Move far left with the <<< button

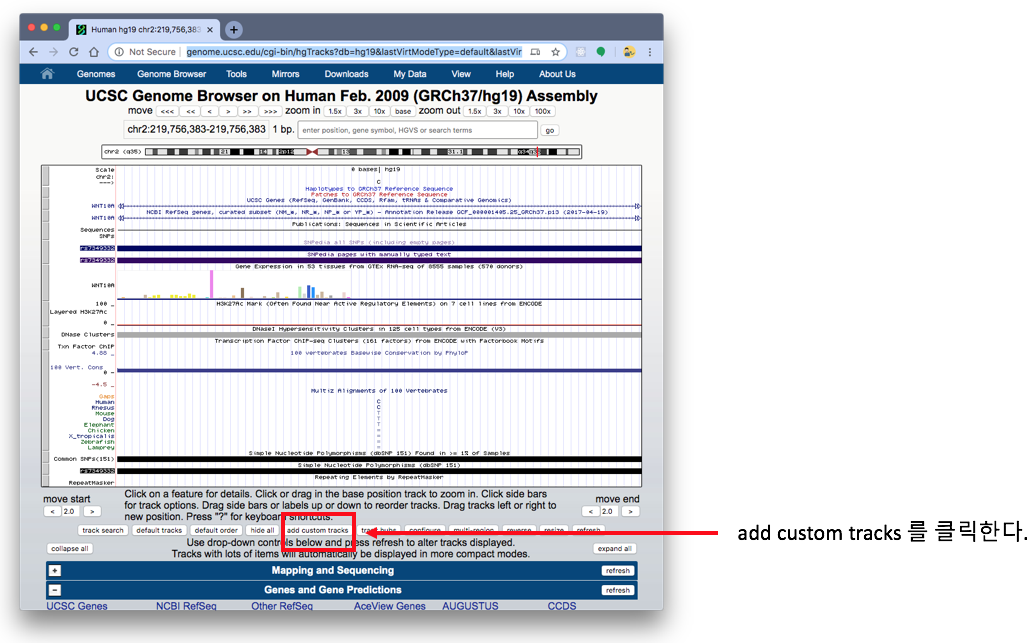pyautogui.click(x=167, y=112)
